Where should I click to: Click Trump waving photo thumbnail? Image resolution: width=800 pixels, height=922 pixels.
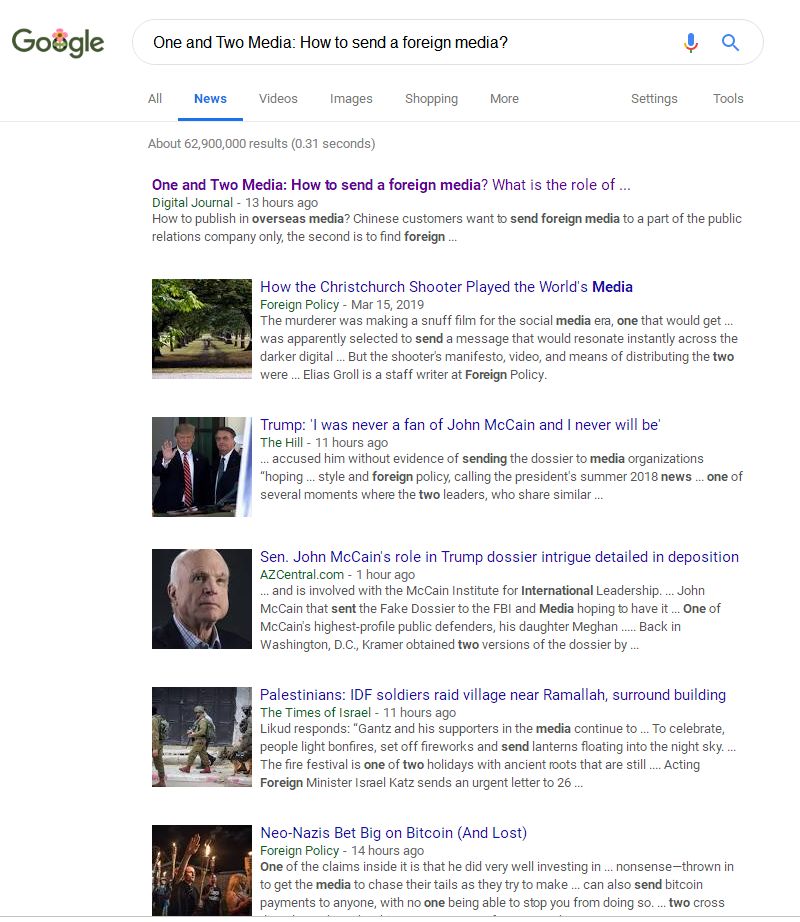coord(202,467)
